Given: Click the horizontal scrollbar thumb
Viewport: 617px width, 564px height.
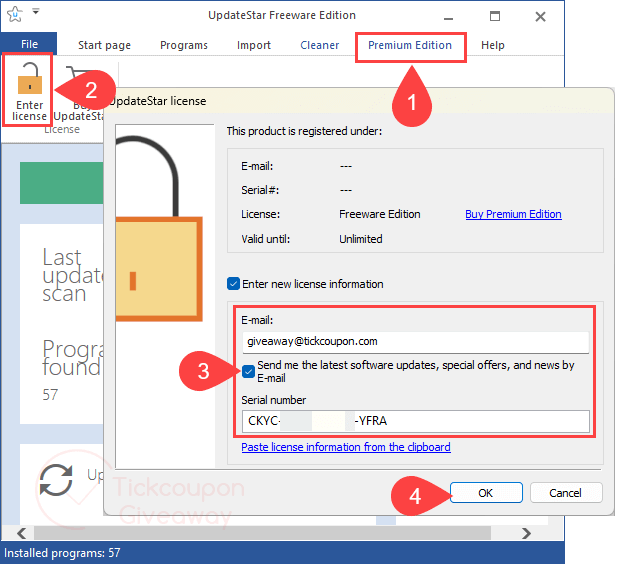Looking at the screenshot, I should click(262, 533).
